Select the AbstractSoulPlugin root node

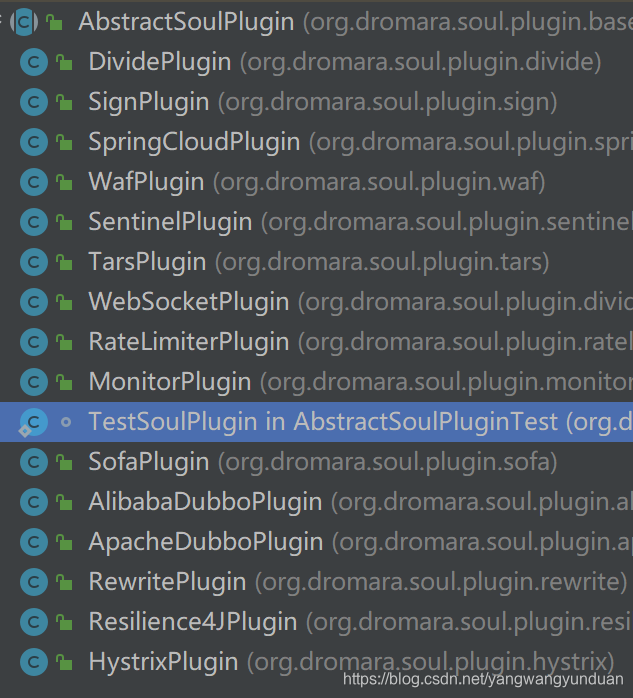187,22
